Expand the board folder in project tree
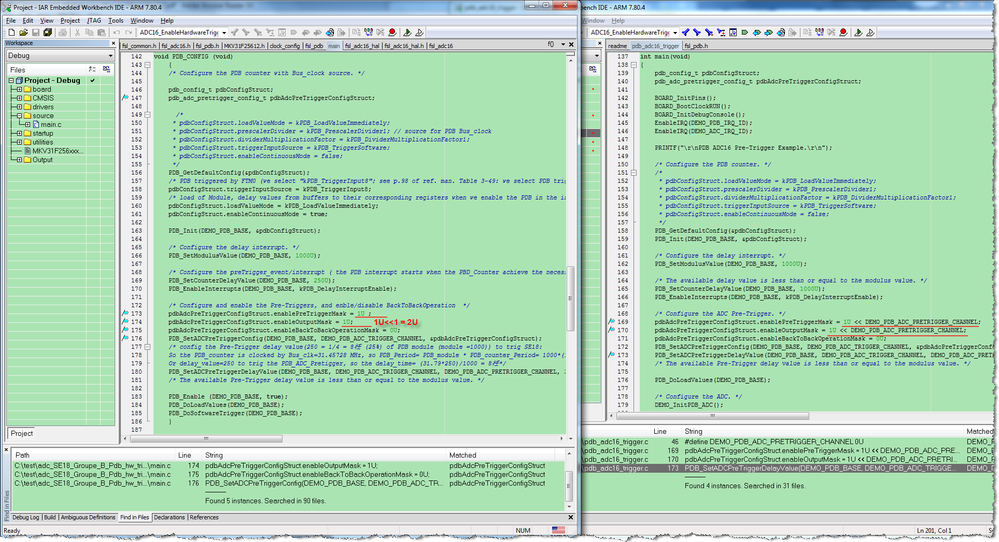This screenshot has height=542, width=999. tap(19, 89)
